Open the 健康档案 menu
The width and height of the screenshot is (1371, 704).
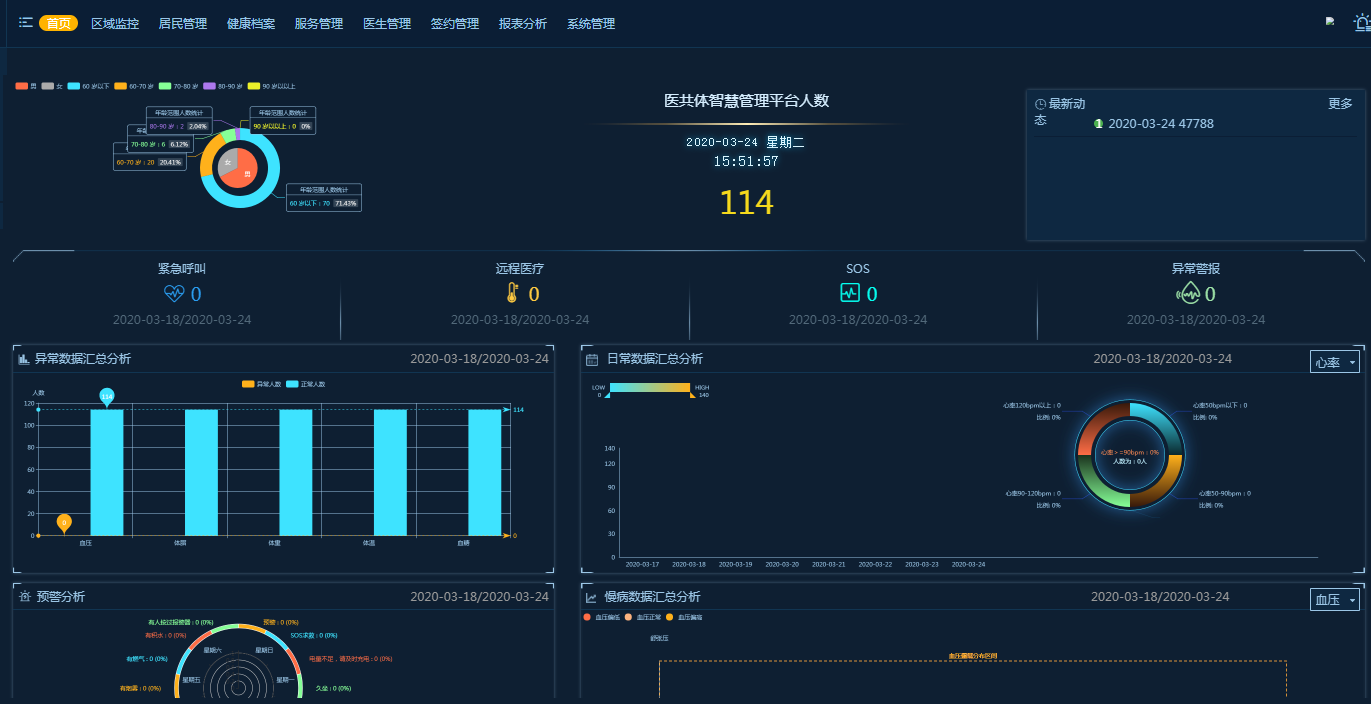251,23
